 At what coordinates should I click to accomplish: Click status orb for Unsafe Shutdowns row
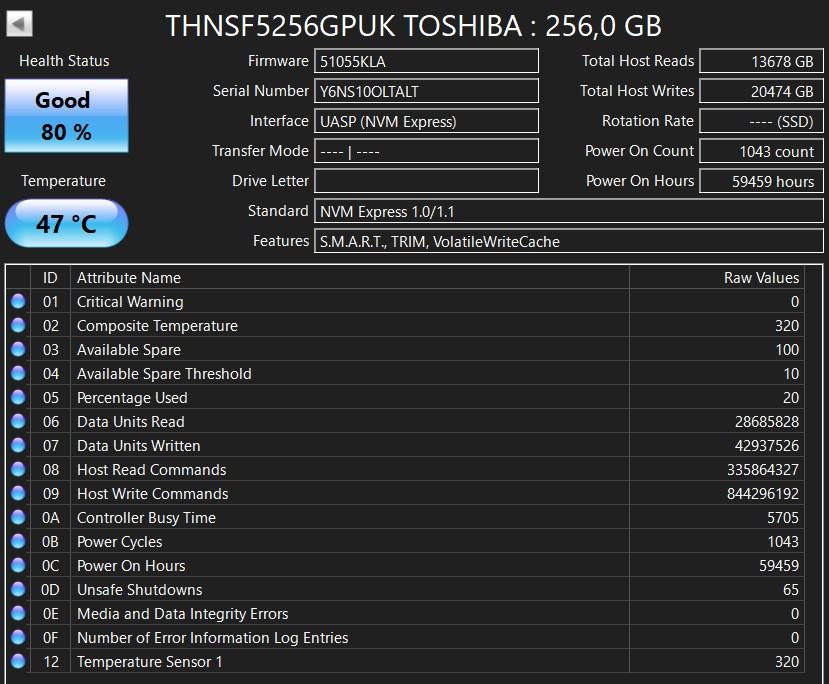[18, 589]
